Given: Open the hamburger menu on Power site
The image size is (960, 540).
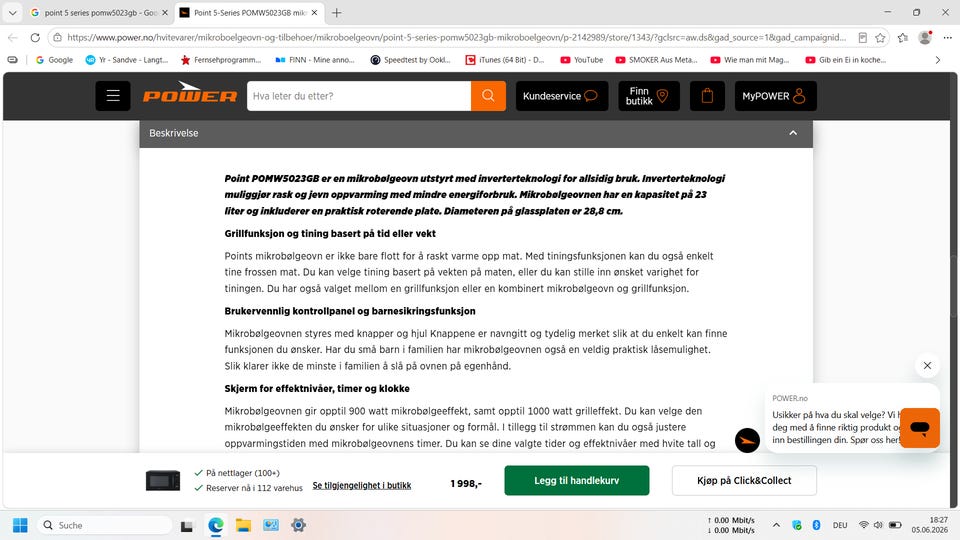Looking at the screenshot, I should [113, 96].
